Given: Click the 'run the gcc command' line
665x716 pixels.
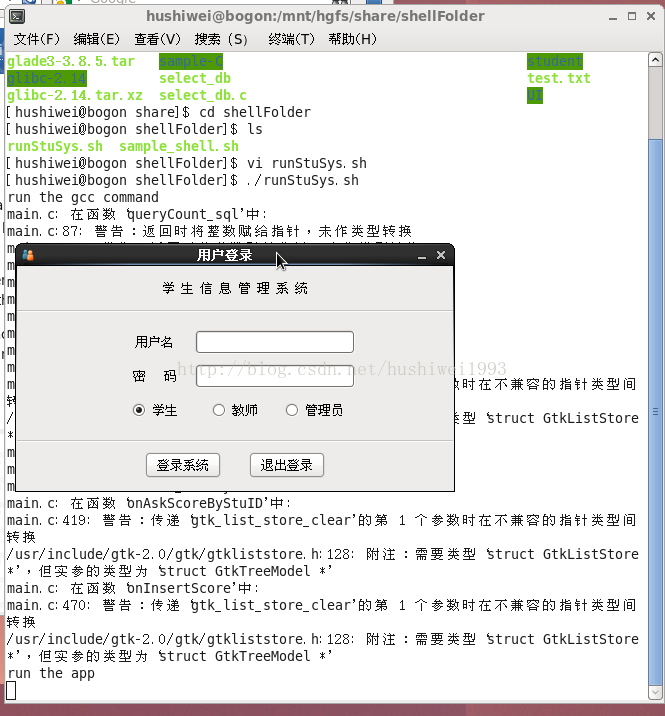Looking at the screenshot, I should point(83,197).
